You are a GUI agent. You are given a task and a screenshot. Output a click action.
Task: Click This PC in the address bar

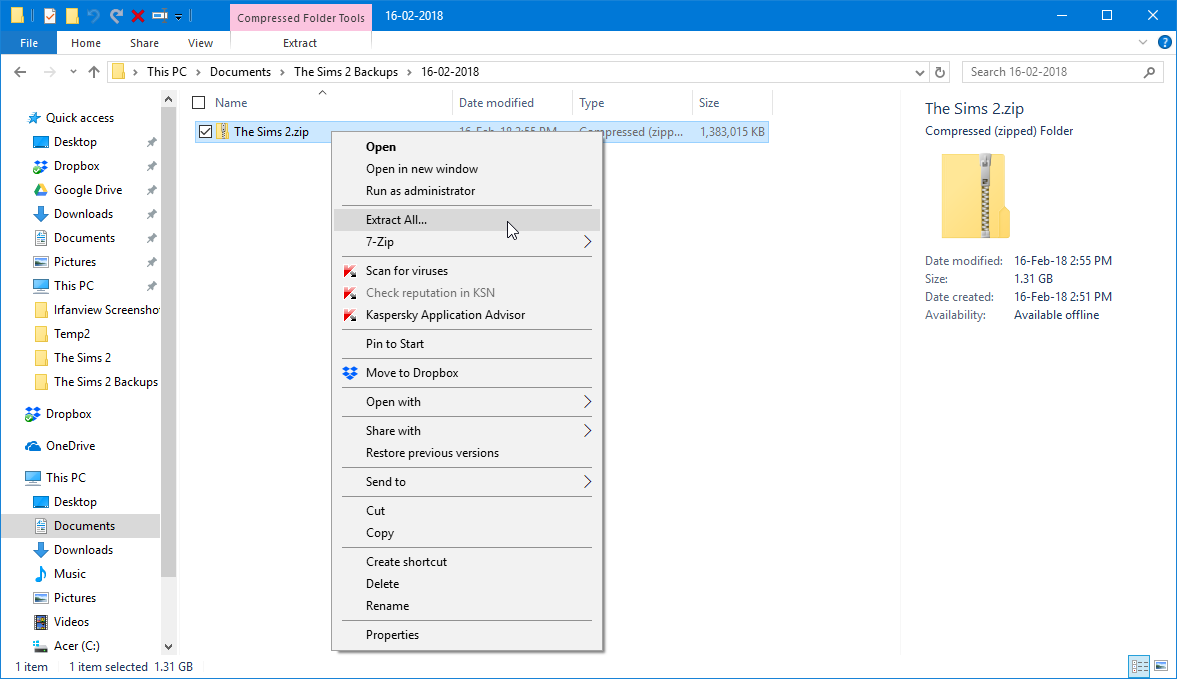point(167,72)
